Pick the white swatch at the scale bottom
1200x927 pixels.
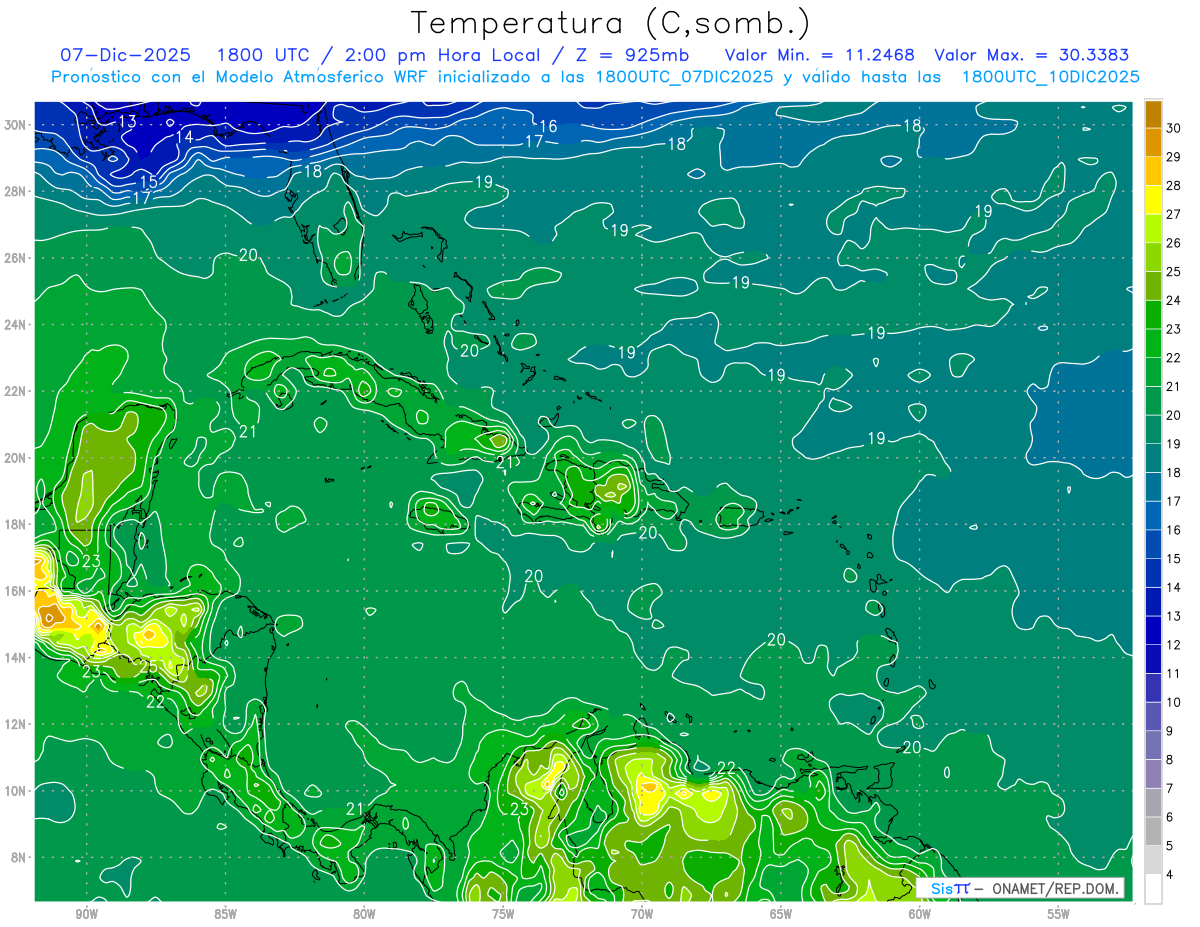tap(1154, 889)
